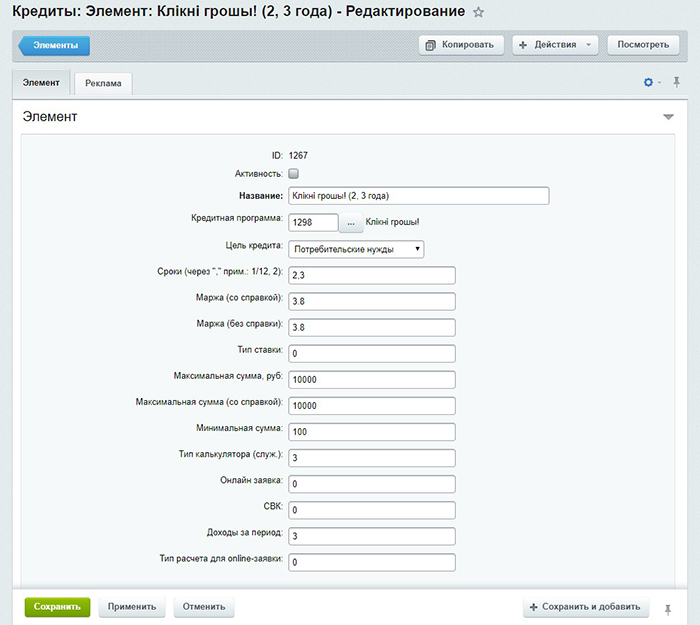Open the Цель кредита dropdown

[356, 249]
